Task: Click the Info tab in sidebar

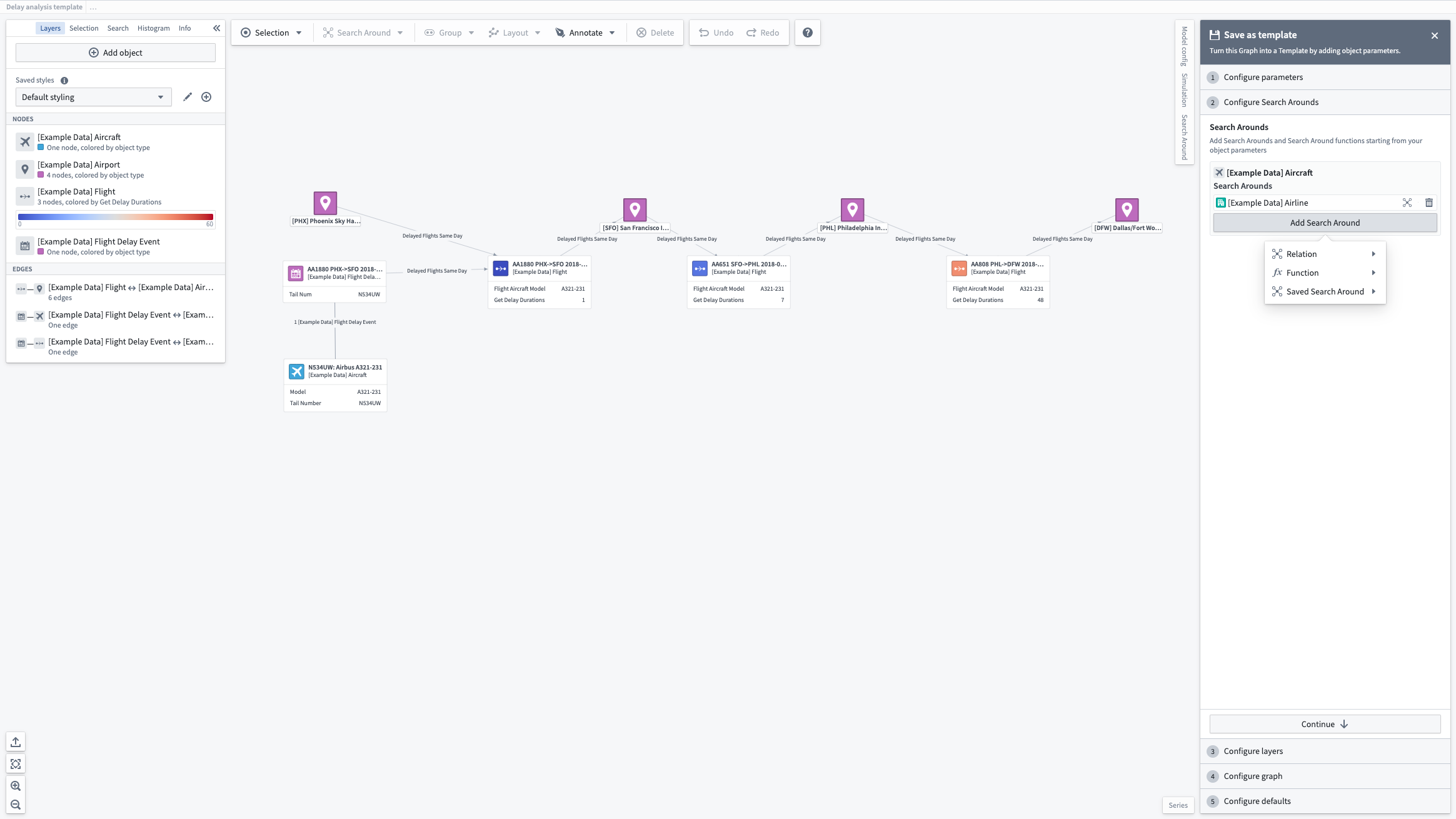Action: pos(185,28)
